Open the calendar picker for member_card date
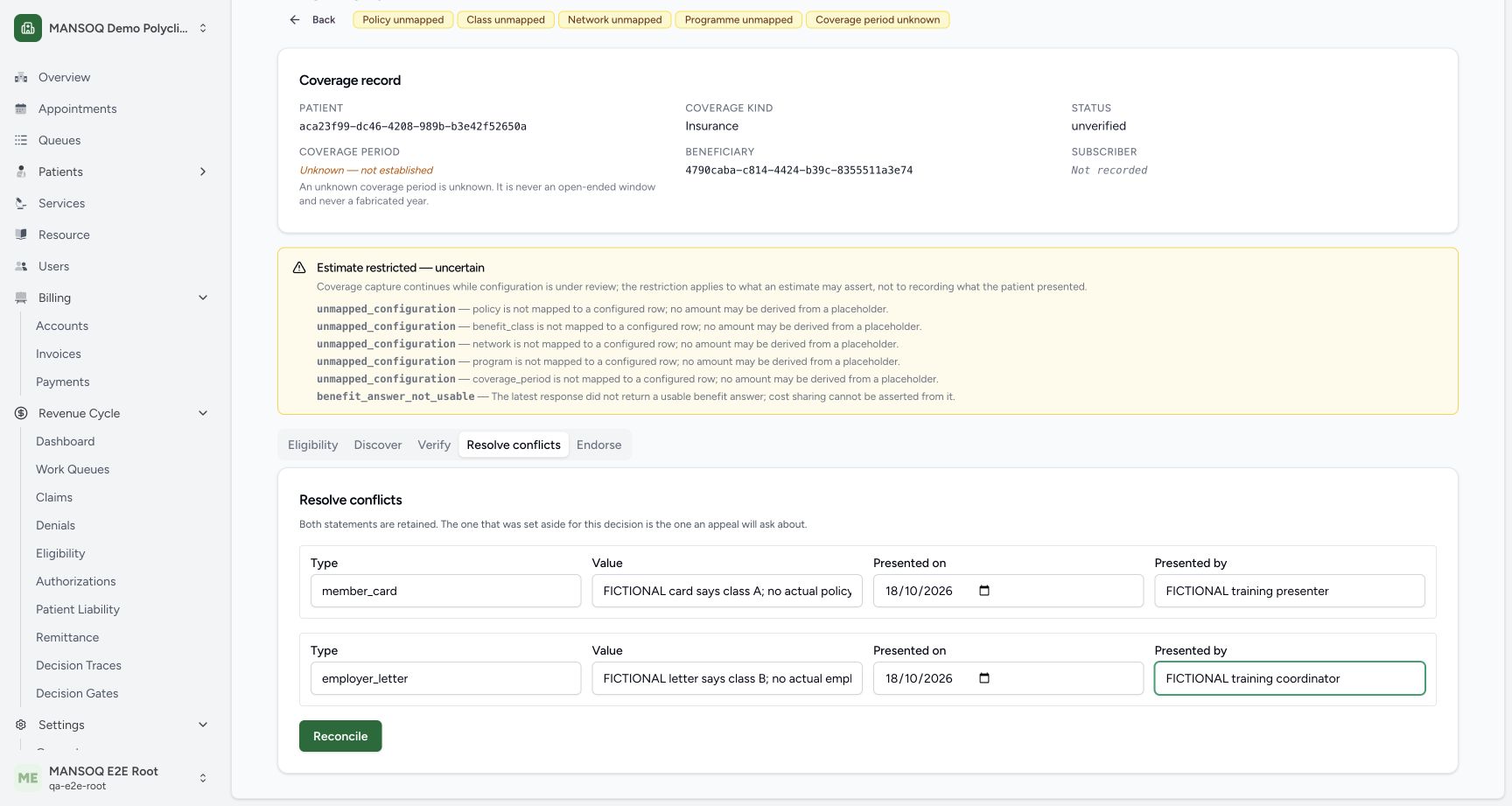This screenshot has width=1512, height=806. click(984, 591)
